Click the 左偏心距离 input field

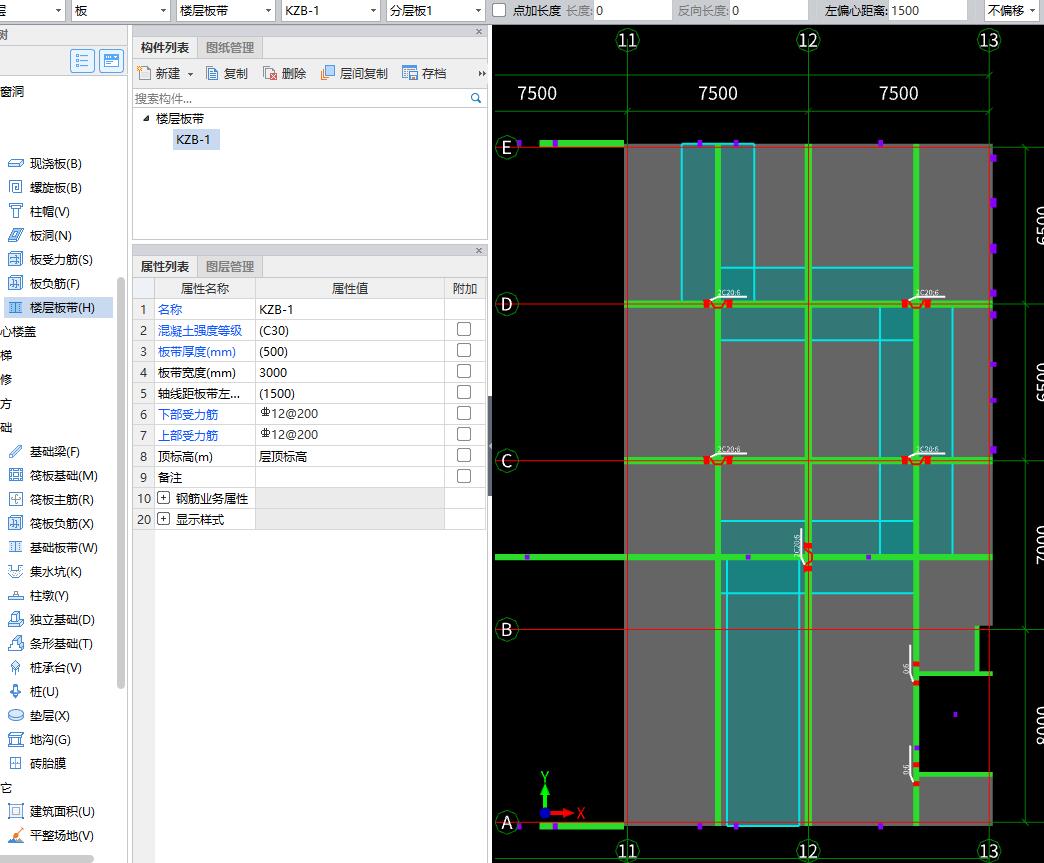[x=927, y=11]
